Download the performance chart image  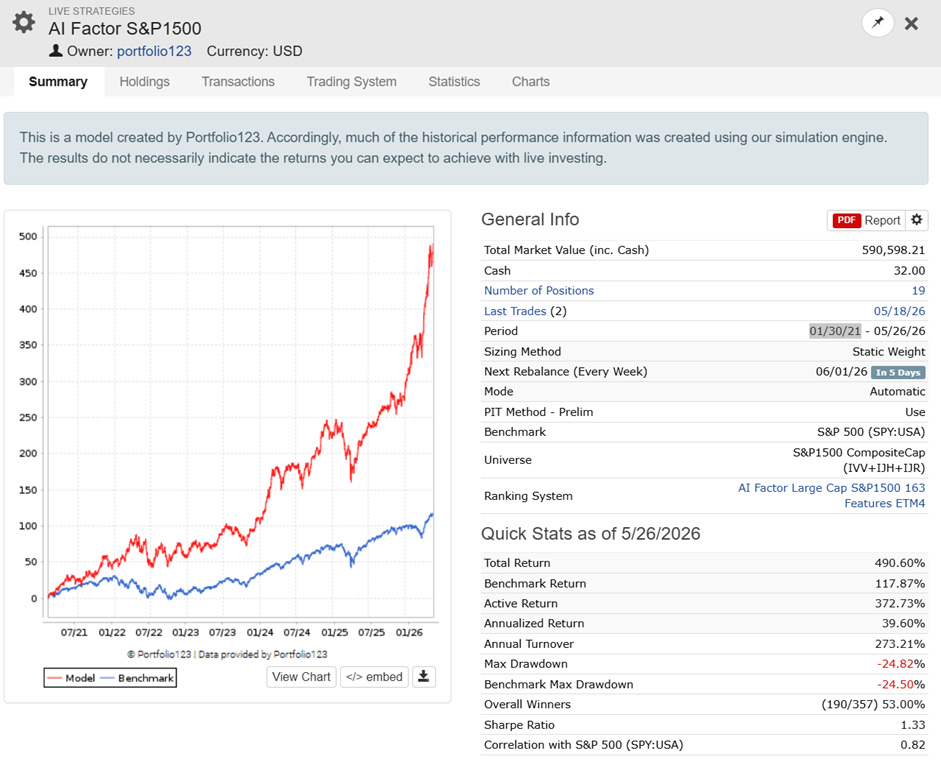coord(424,677)
